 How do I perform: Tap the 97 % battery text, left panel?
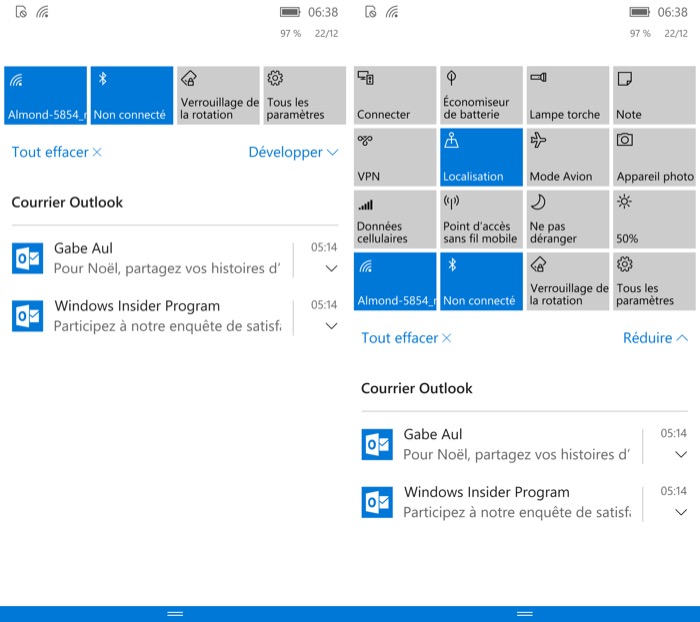(x=291, y=33)
